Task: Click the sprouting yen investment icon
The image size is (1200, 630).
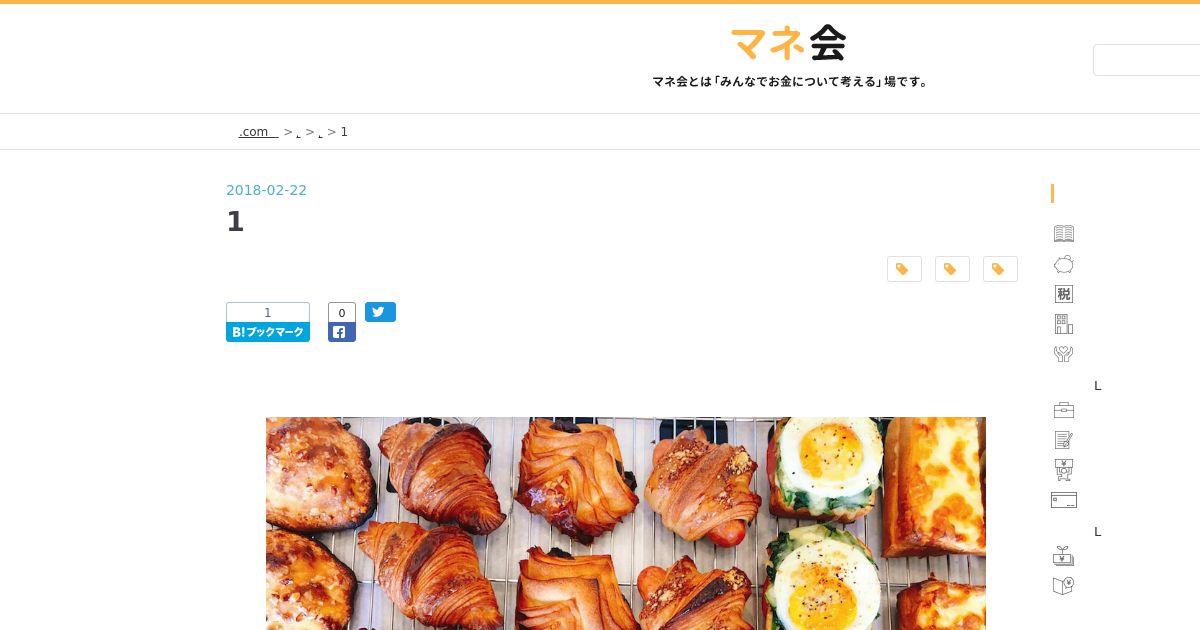Action: pos(1063,556)
